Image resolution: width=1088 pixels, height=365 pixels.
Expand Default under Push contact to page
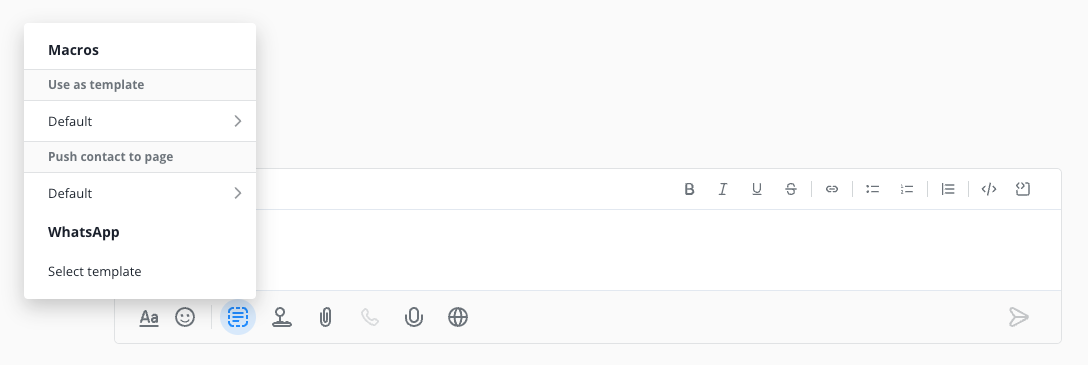[x=140, y=193]
